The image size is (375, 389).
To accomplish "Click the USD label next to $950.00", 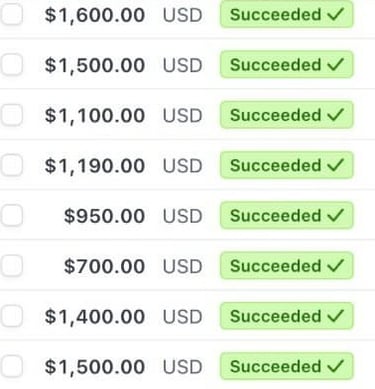I will [182, 216].
